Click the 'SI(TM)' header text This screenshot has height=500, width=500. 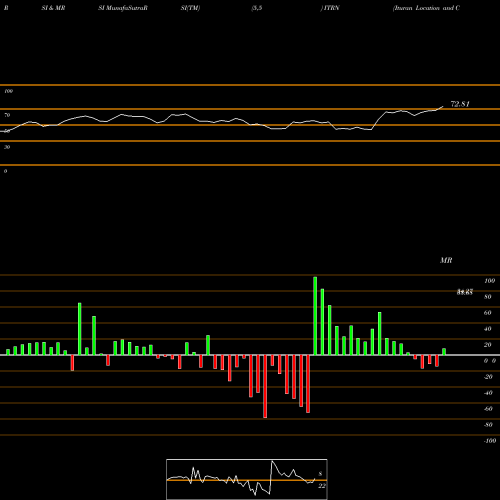click(190, 8)
